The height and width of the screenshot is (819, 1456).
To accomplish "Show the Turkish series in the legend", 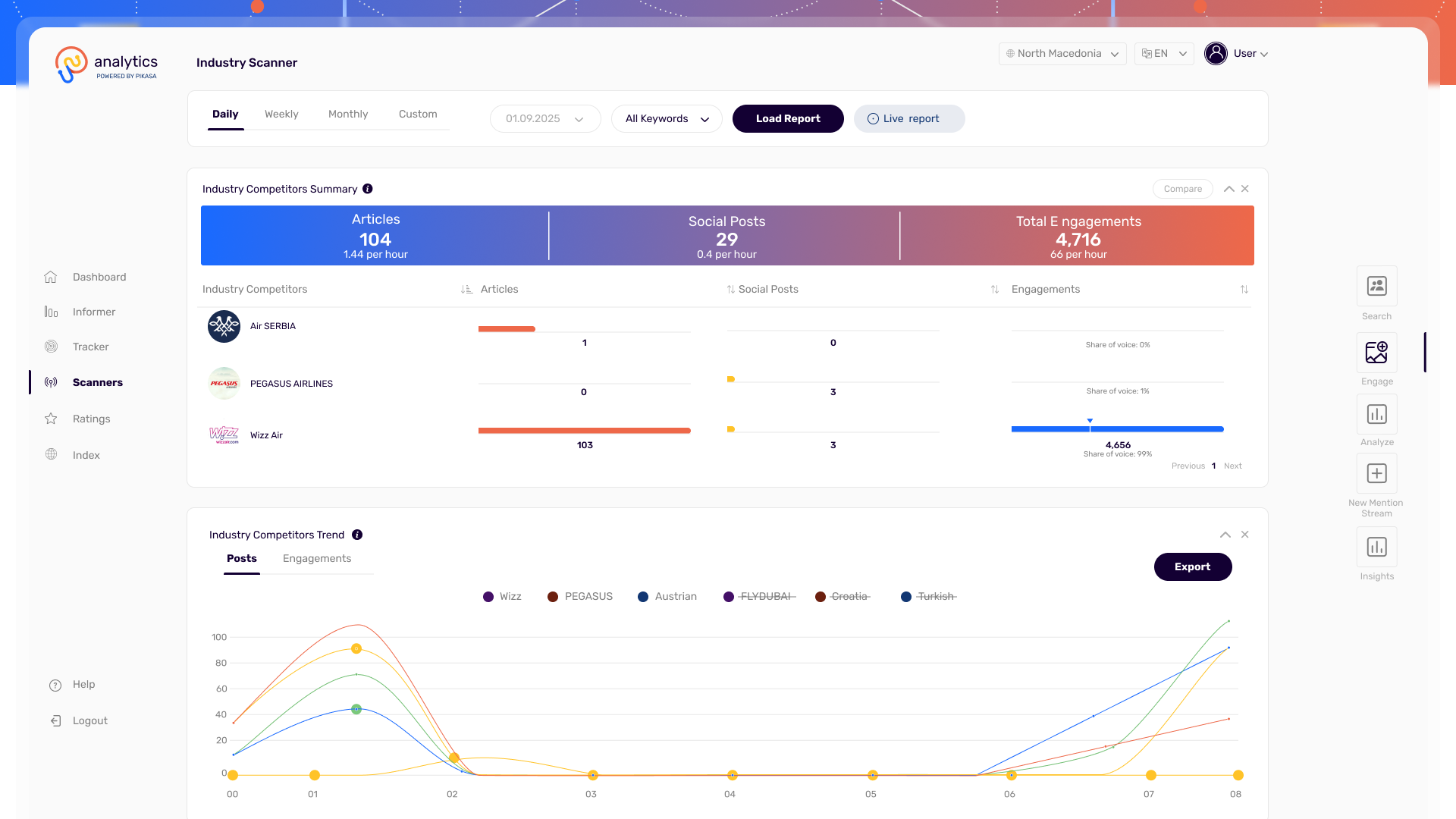I will tap(928, 596).
